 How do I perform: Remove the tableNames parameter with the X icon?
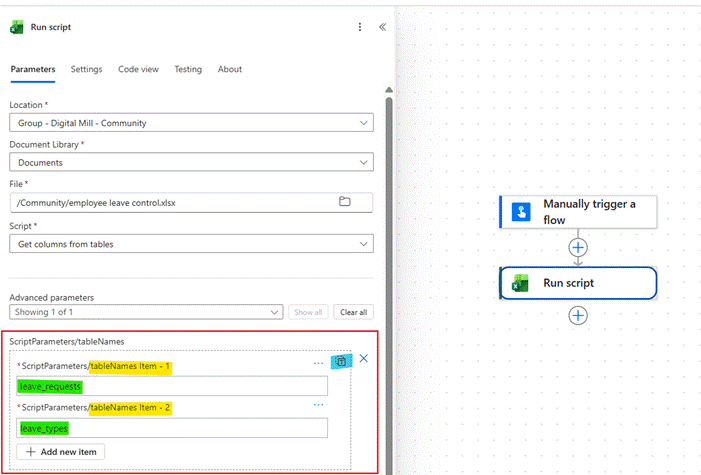[x=363, y=358]
